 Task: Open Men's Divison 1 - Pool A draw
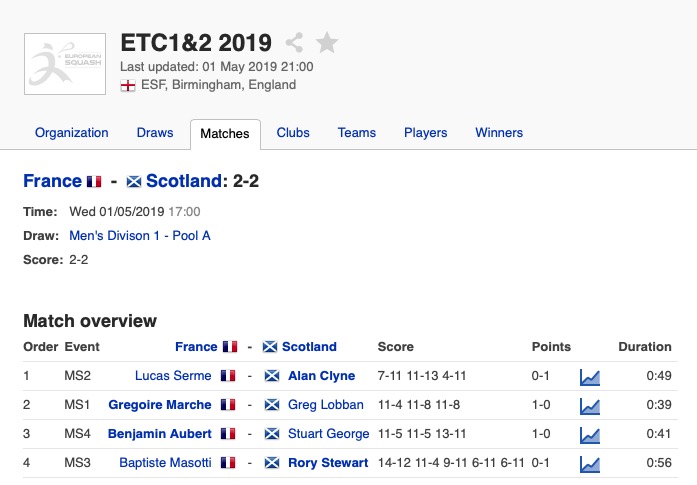pyautogui.click(x=140, y=236)
